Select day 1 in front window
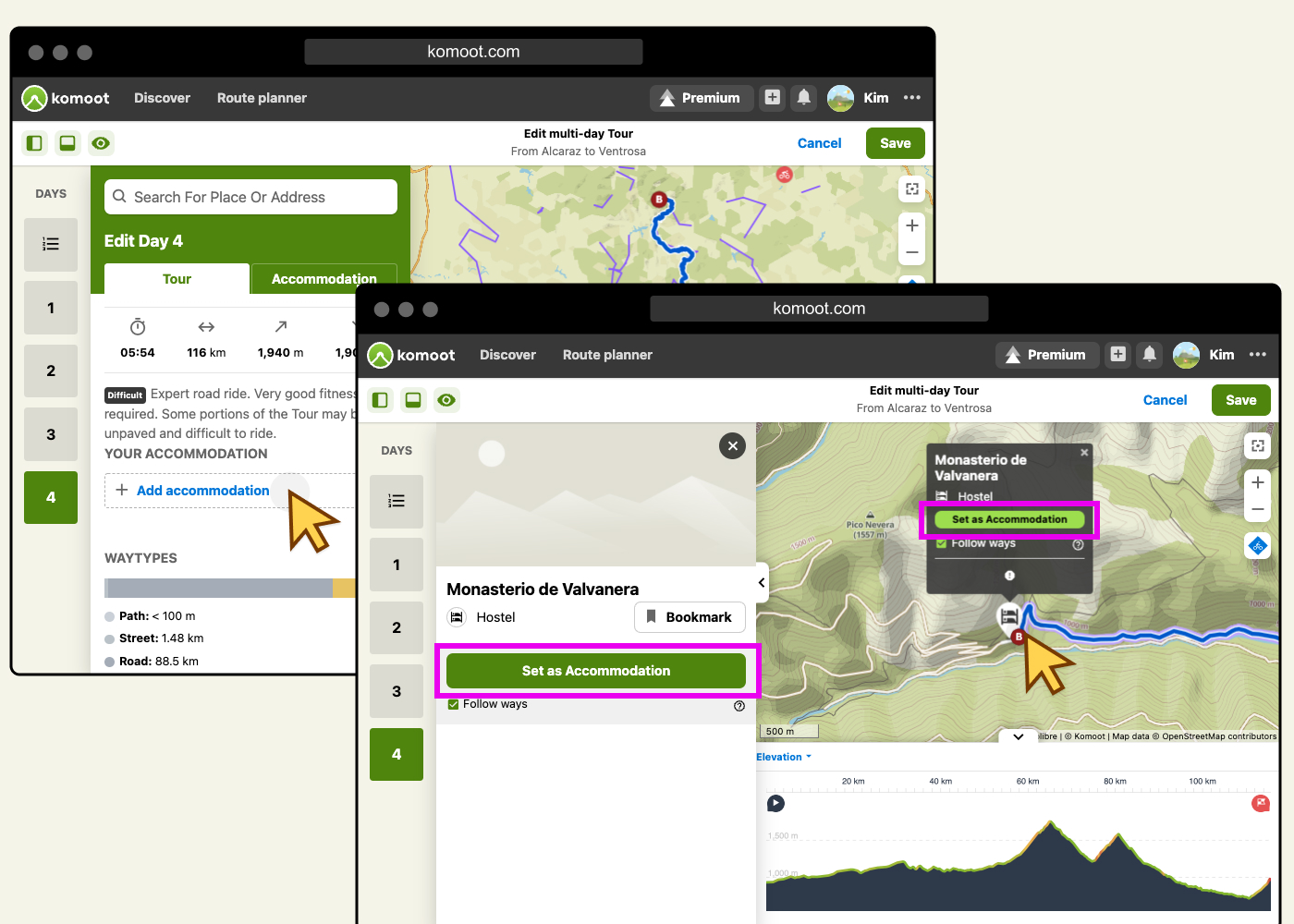Screen dimensions: 1294x924 click(397, 565)
